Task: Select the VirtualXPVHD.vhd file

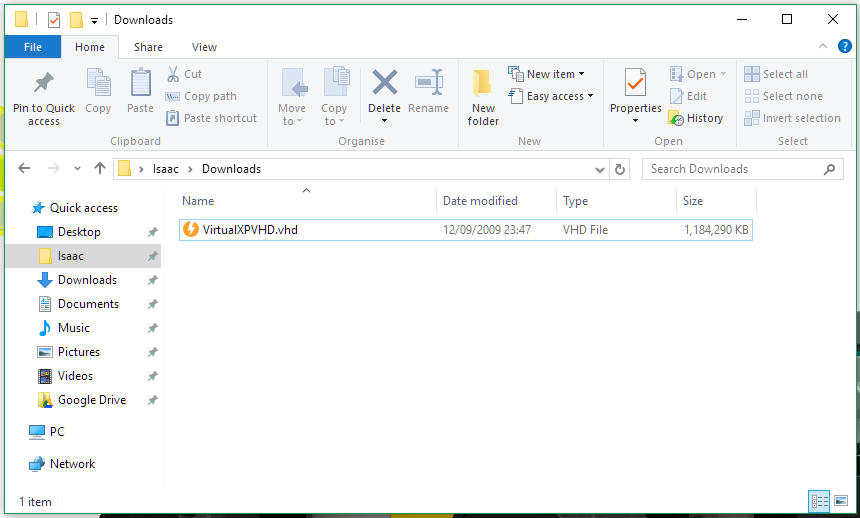Action: click(x=466, y=230)
